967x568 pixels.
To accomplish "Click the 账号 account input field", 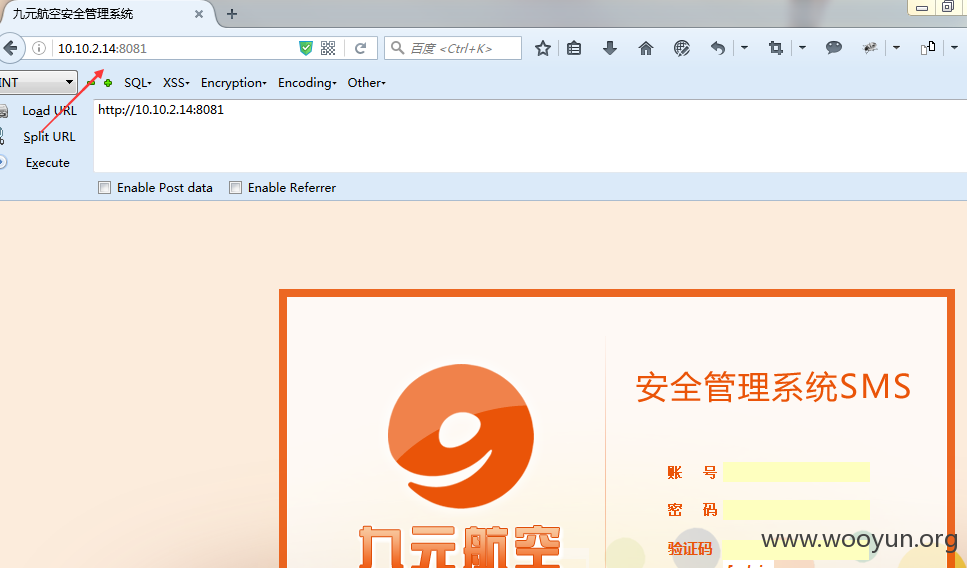I will coord(796,472).
